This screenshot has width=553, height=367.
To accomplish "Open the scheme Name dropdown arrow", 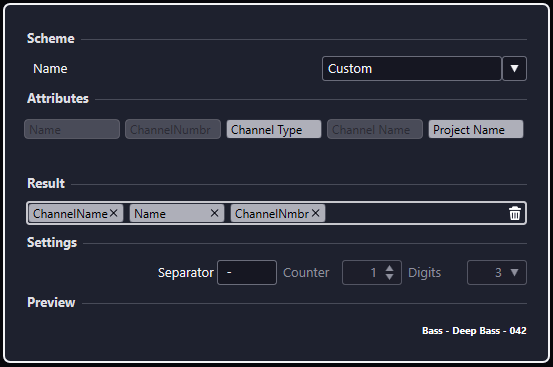I will click(x=515, y=68).
